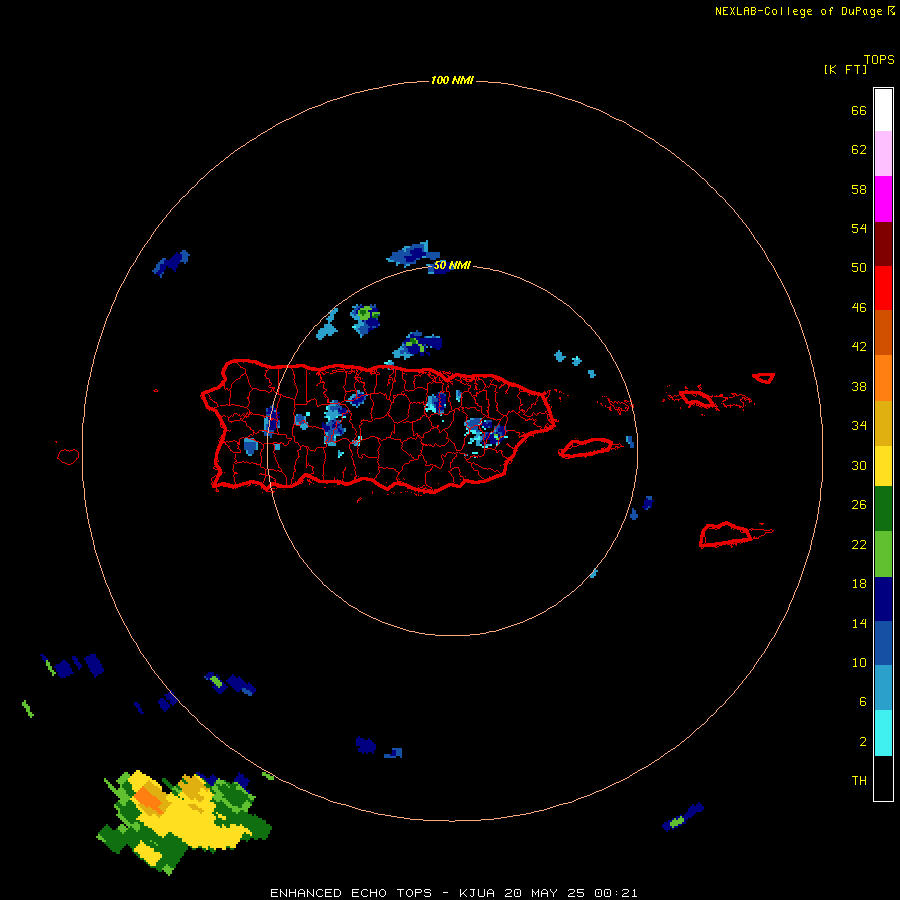Click the [K FT] units label
Viewport: 900px width, 900px height.
(845, 69)
